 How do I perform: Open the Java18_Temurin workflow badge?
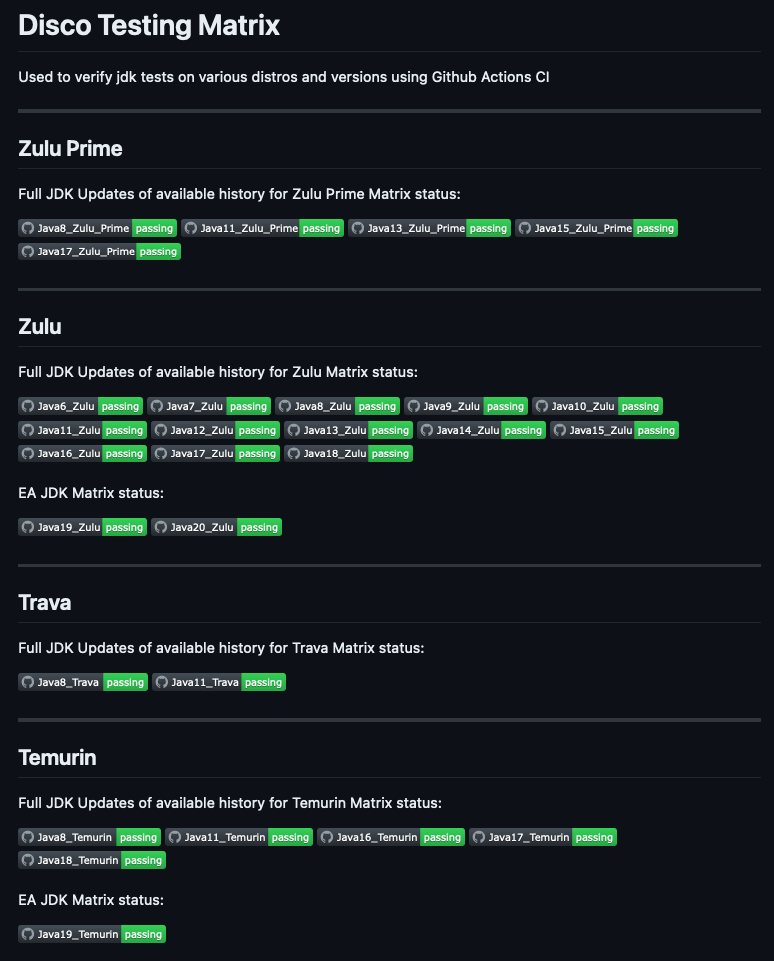click(92, 860)
